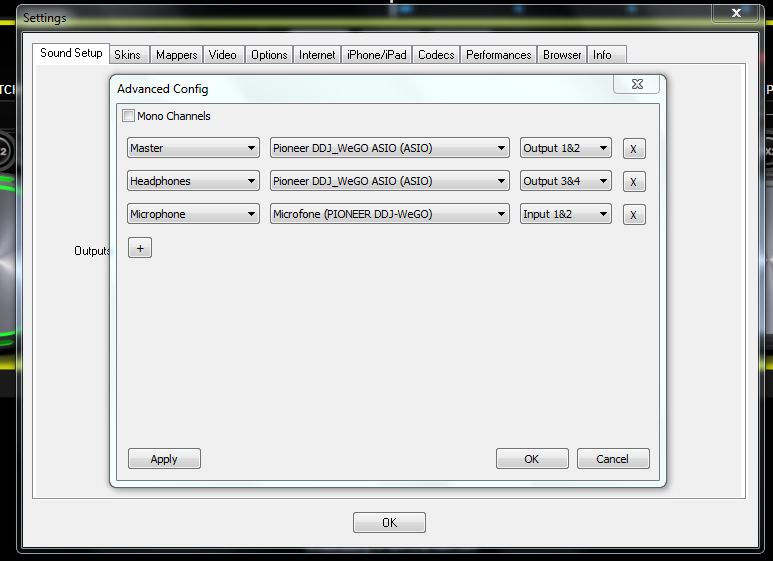Close the Advanced Config dialog
Image resolution: width=773 pixels, height=561 pixels.
(x=637, y=85)
